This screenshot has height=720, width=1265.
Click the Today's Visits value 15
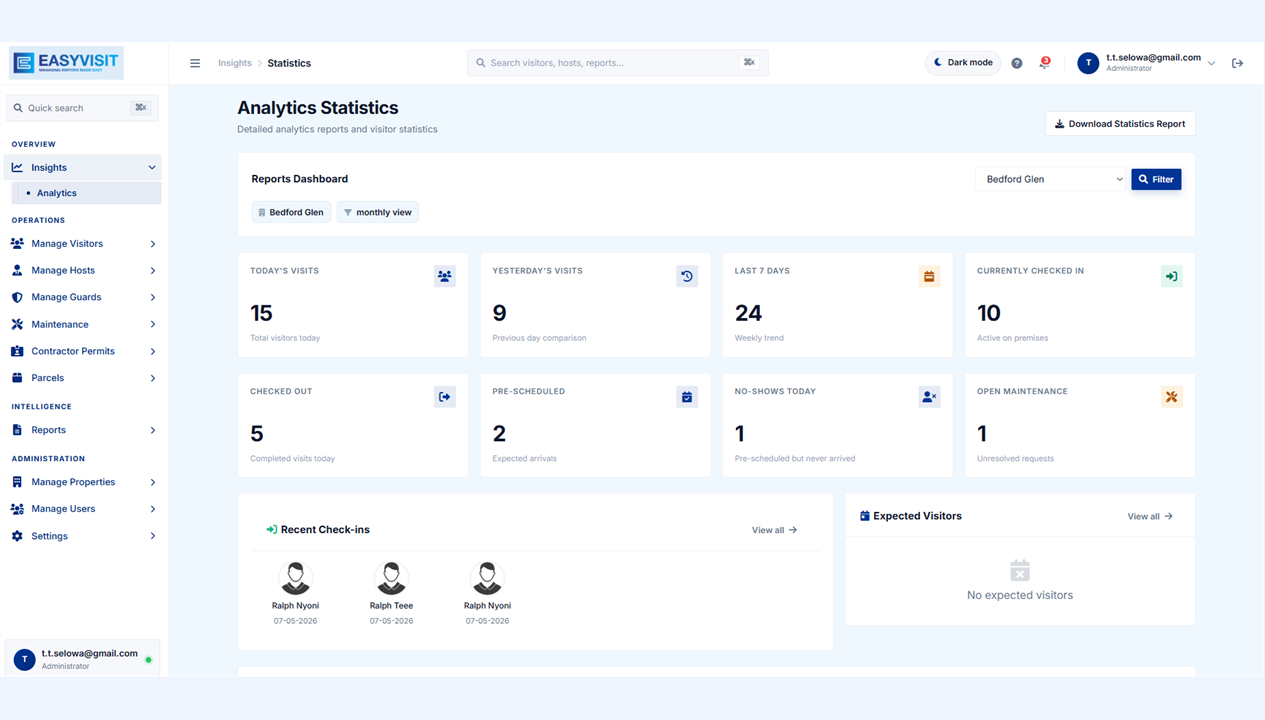261,313
